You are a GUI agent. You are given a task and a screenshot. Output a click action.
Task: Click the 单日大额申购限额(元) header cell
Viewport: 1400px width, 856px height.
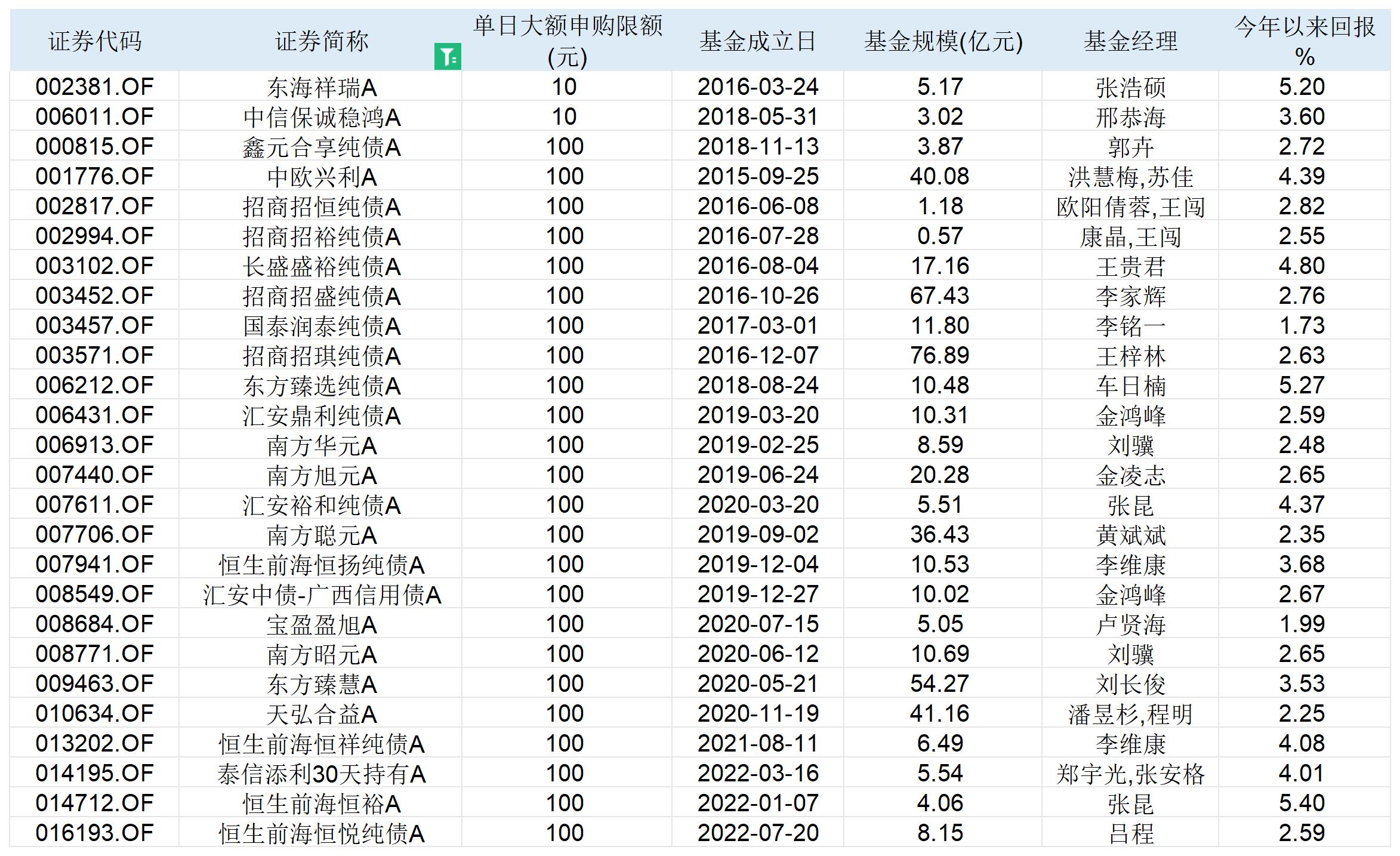(x=566, y=41)
